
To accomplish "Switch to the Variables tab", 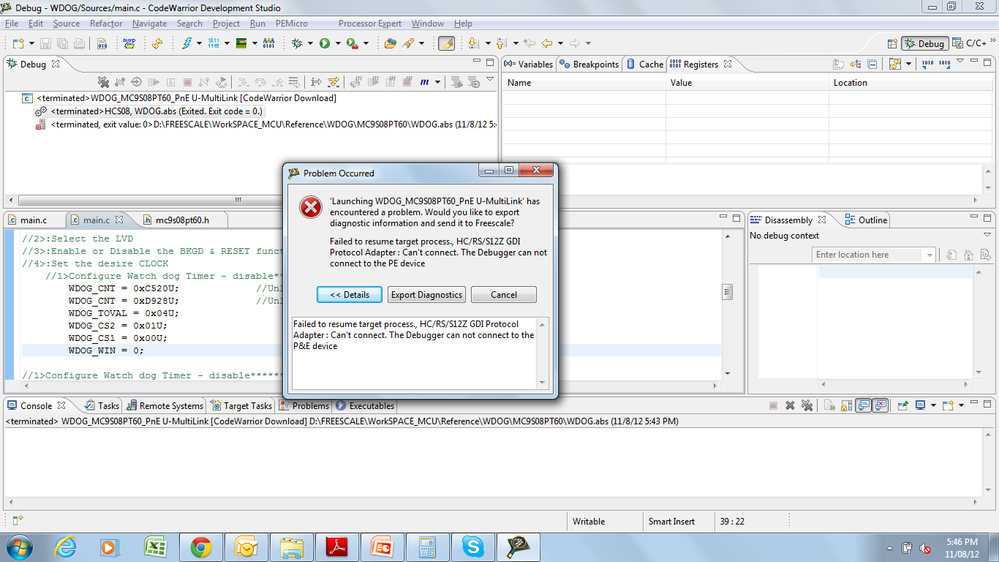I will 528,64.
